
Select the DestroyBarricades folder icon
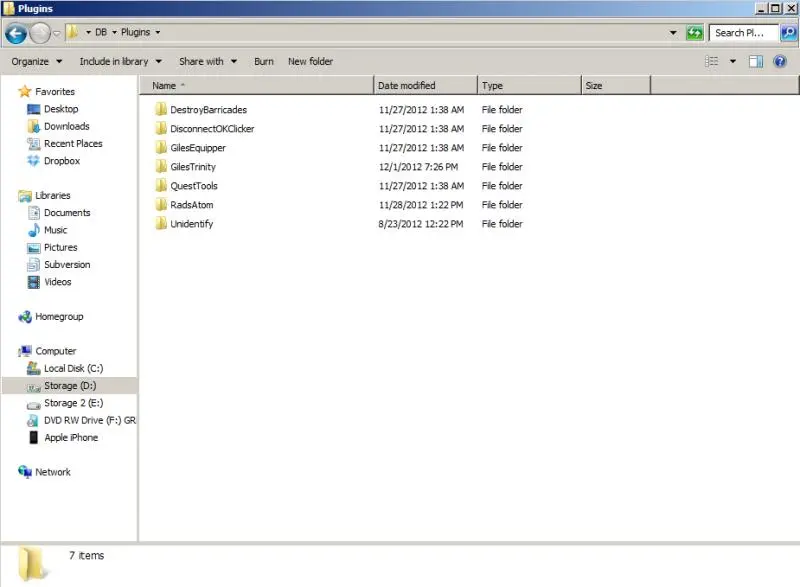161,109
